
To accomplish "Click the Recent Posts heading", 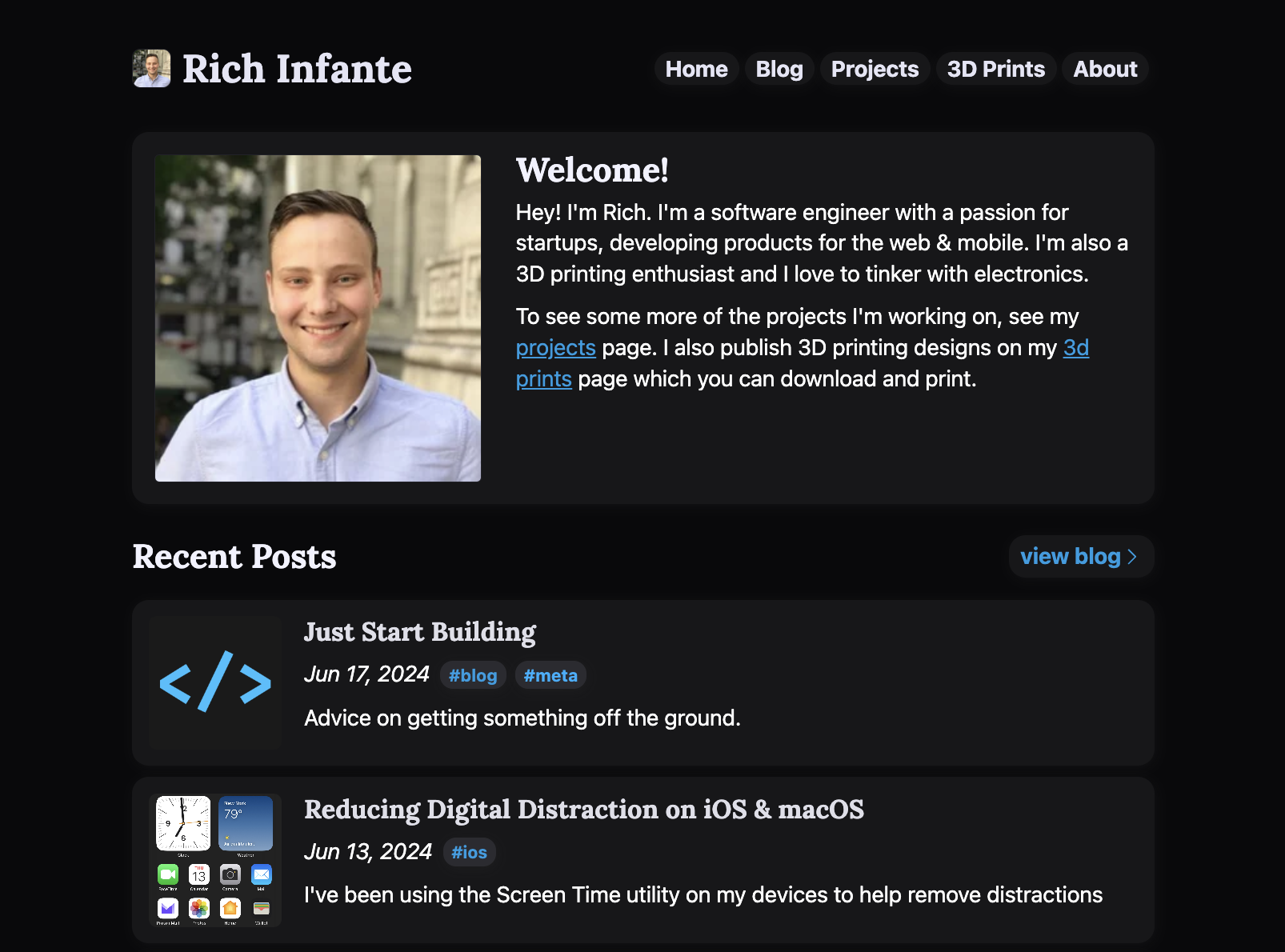I will (234, 557).
